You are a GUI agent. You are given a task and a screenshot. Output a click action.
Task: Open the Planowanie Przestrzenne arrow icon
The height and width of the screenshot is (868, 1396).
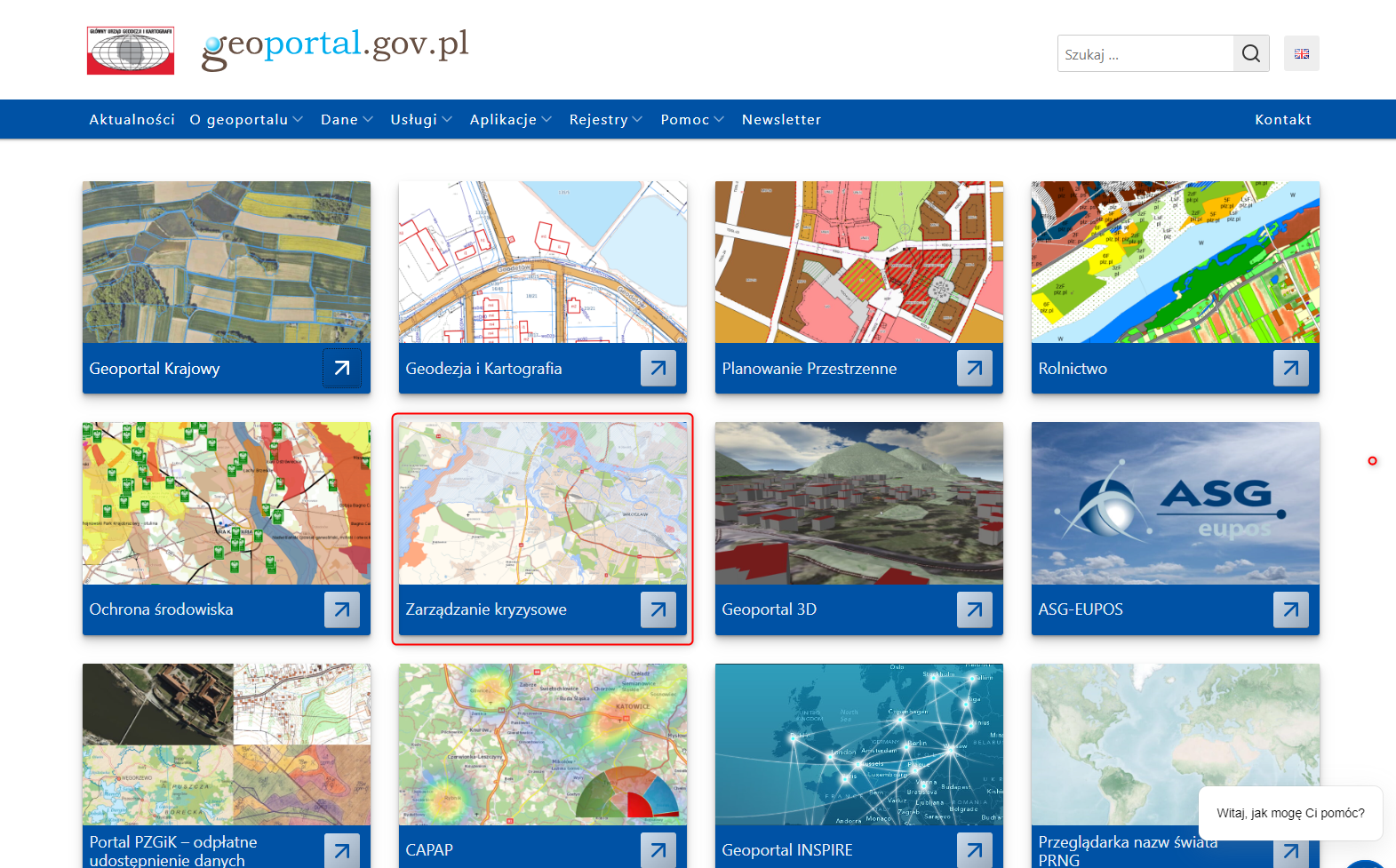pos(975,369)
